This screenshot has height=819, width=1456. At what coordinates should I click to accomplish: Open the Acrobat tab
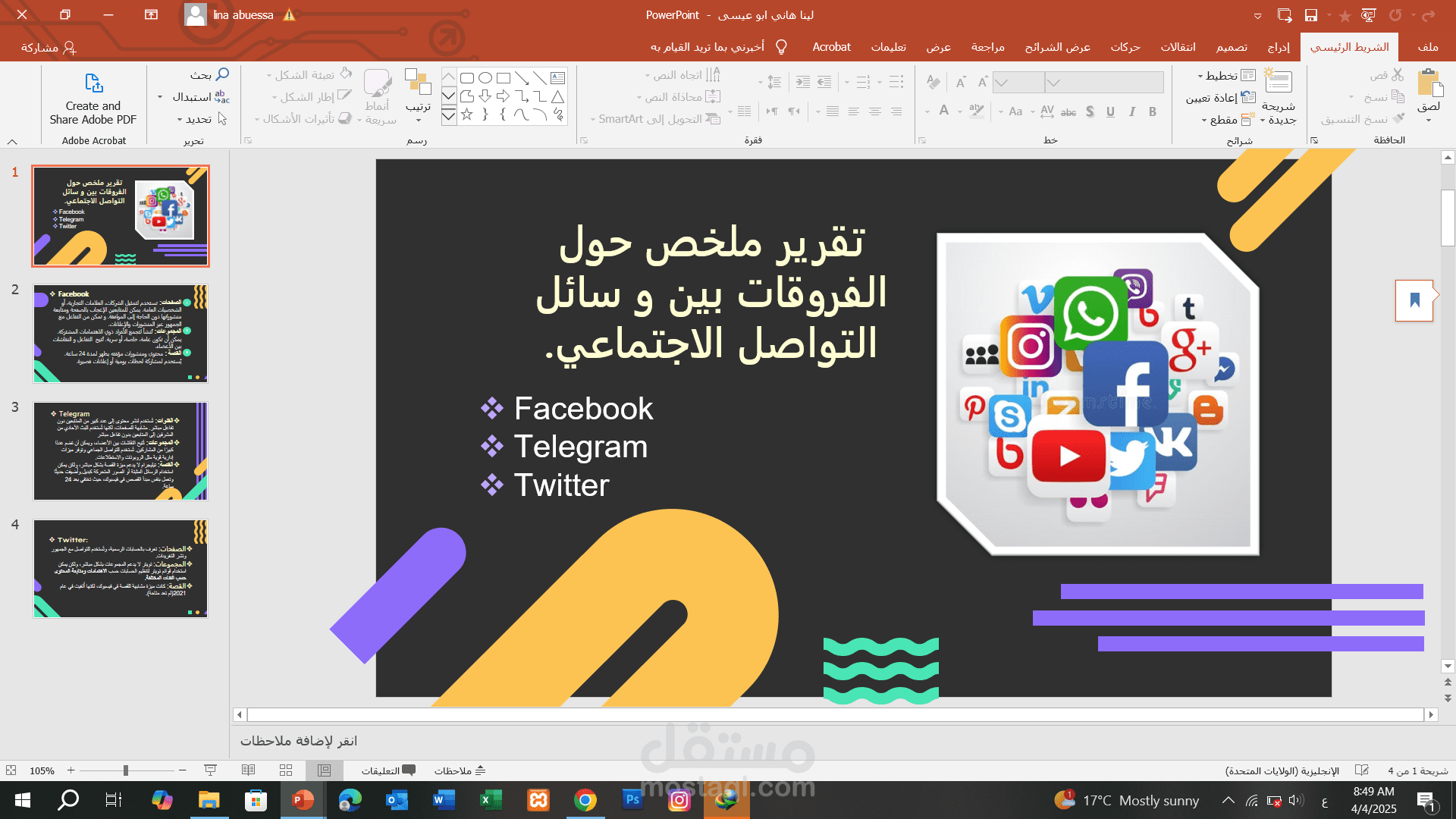(831, 47)
